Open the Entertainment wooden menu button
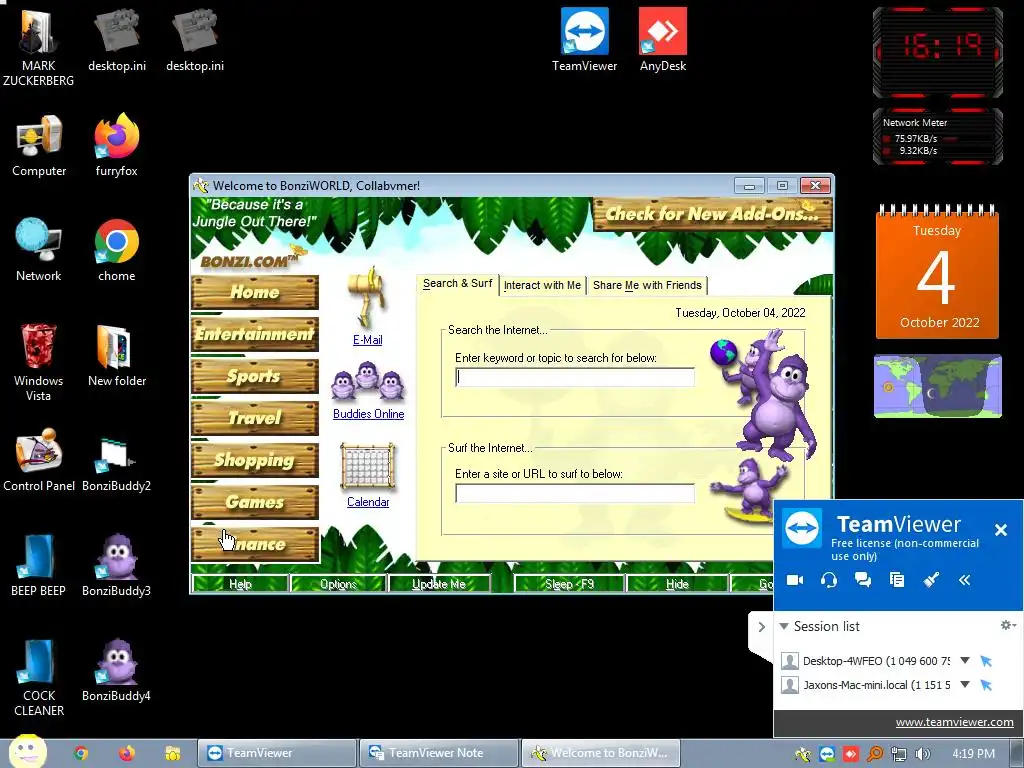 click(x=255, y=334)
